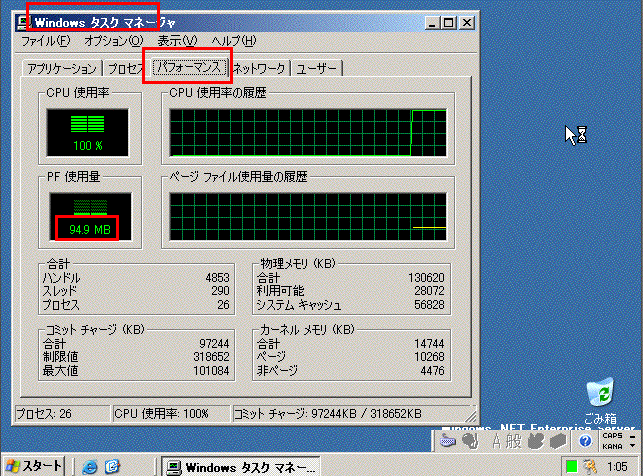The height and width of the screenshot is (476, 643).
Task: Switch to the ネットワーク tab
Action: (260, 69)
